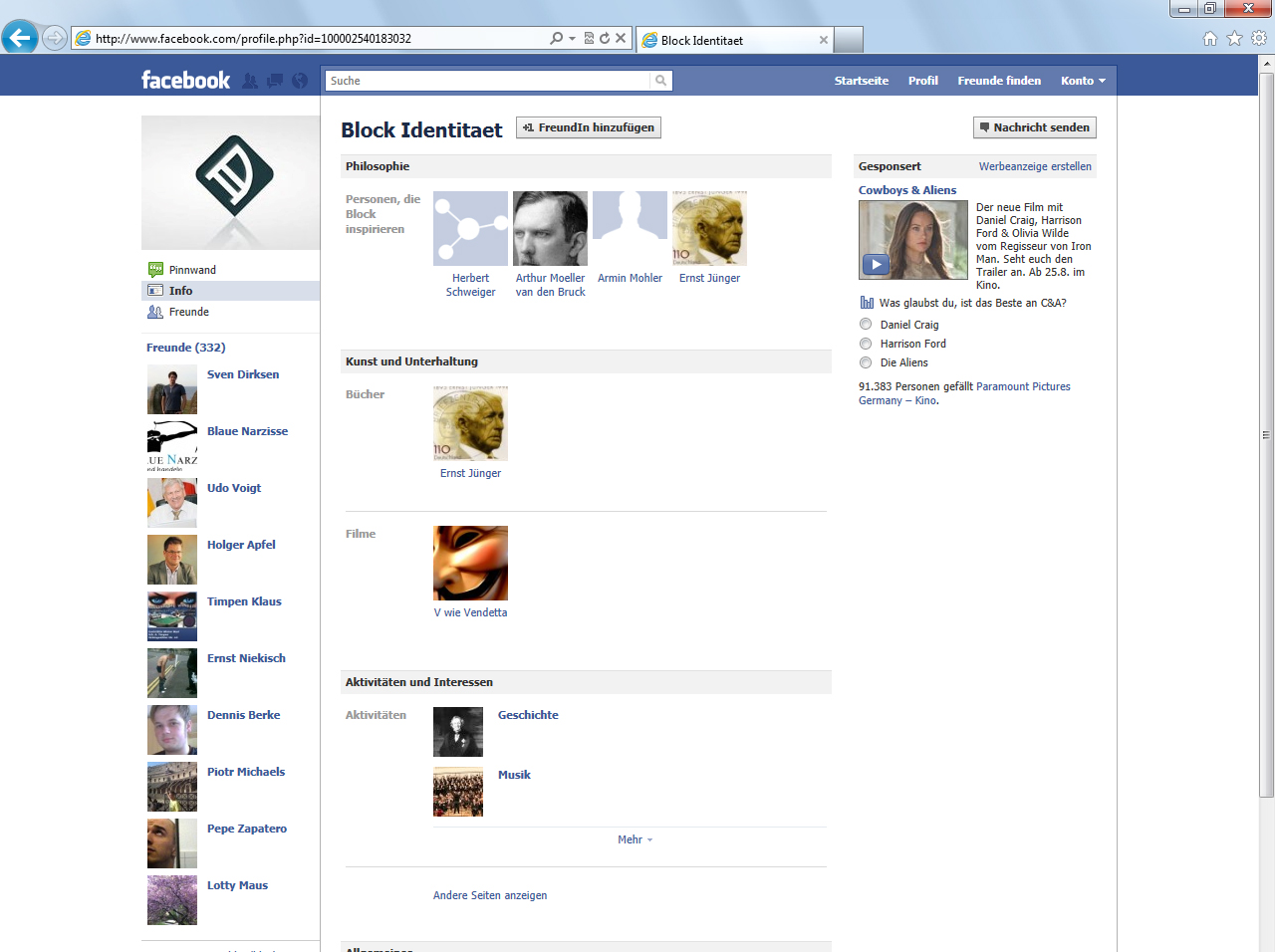Click into the Suche search field

pos(488,81)
